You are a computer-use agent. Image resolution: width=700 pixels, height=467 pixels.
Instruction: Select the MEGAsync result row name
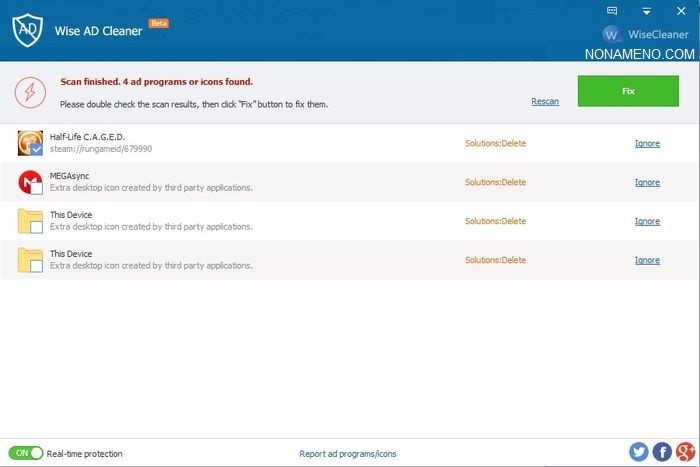pos(70,176)
